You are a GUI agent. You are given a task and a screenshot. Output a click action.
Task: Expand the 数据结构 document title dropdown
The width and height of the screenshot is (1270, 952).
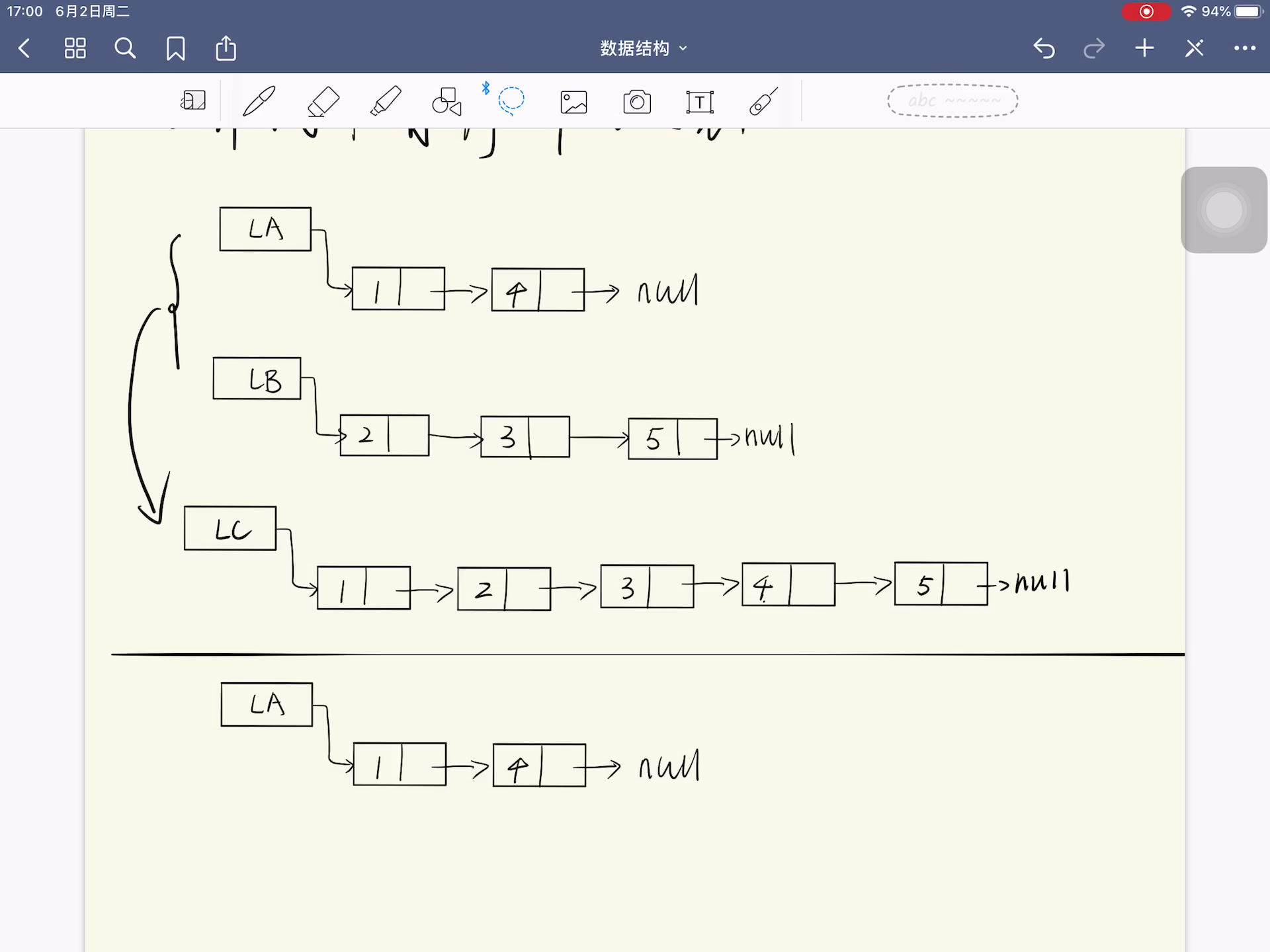click(643, 48)
